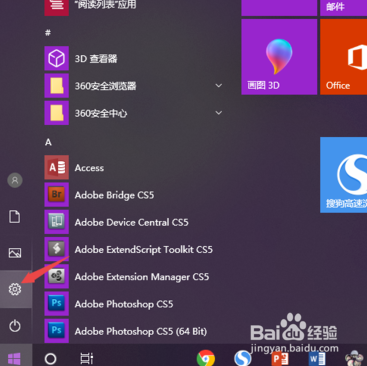Click the Adobe Photoshop CS5 icon
Screen dimensions: 367x366
point(57,304)
